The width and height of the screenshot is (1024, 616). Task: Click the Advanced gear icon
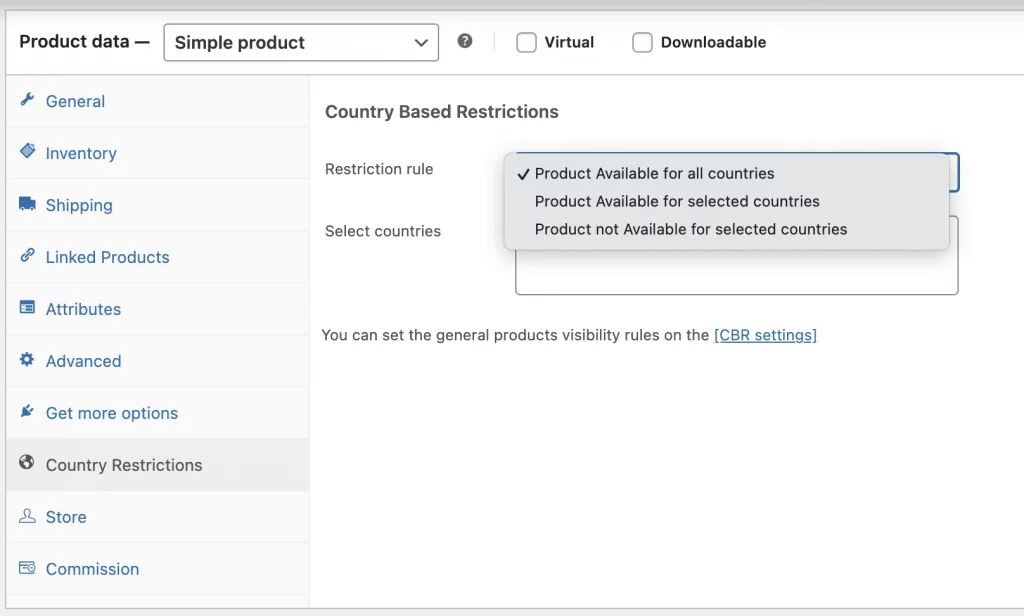(x=27, y=360)
